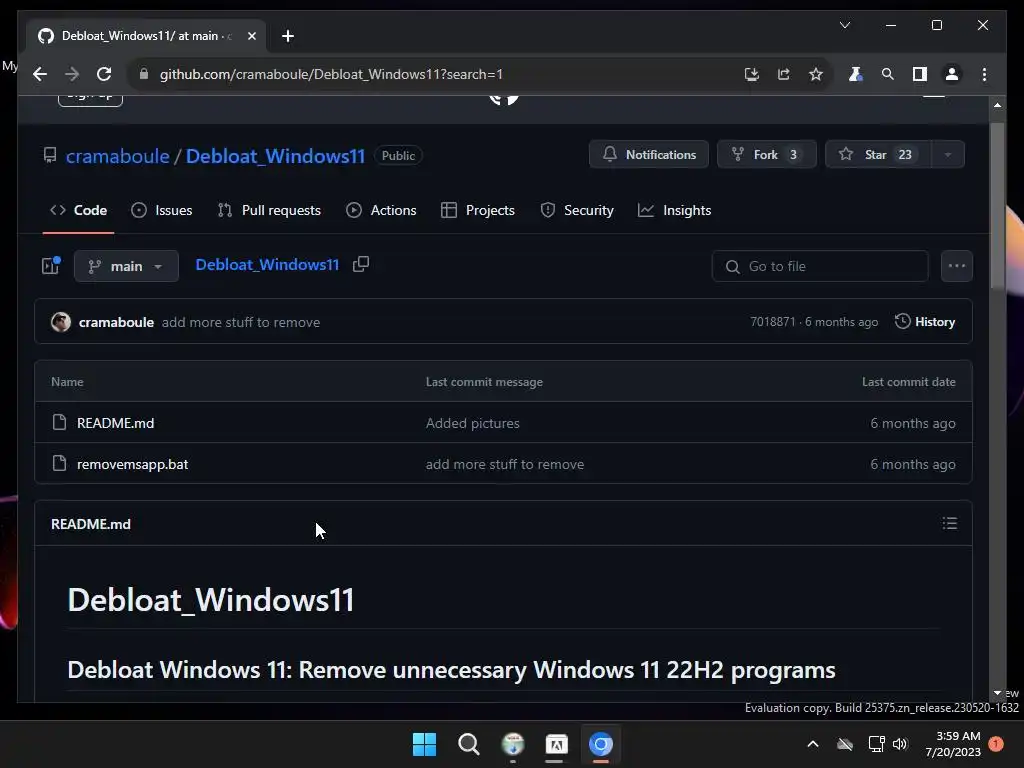Toggle the Chrome side panel

pos(920,74)
